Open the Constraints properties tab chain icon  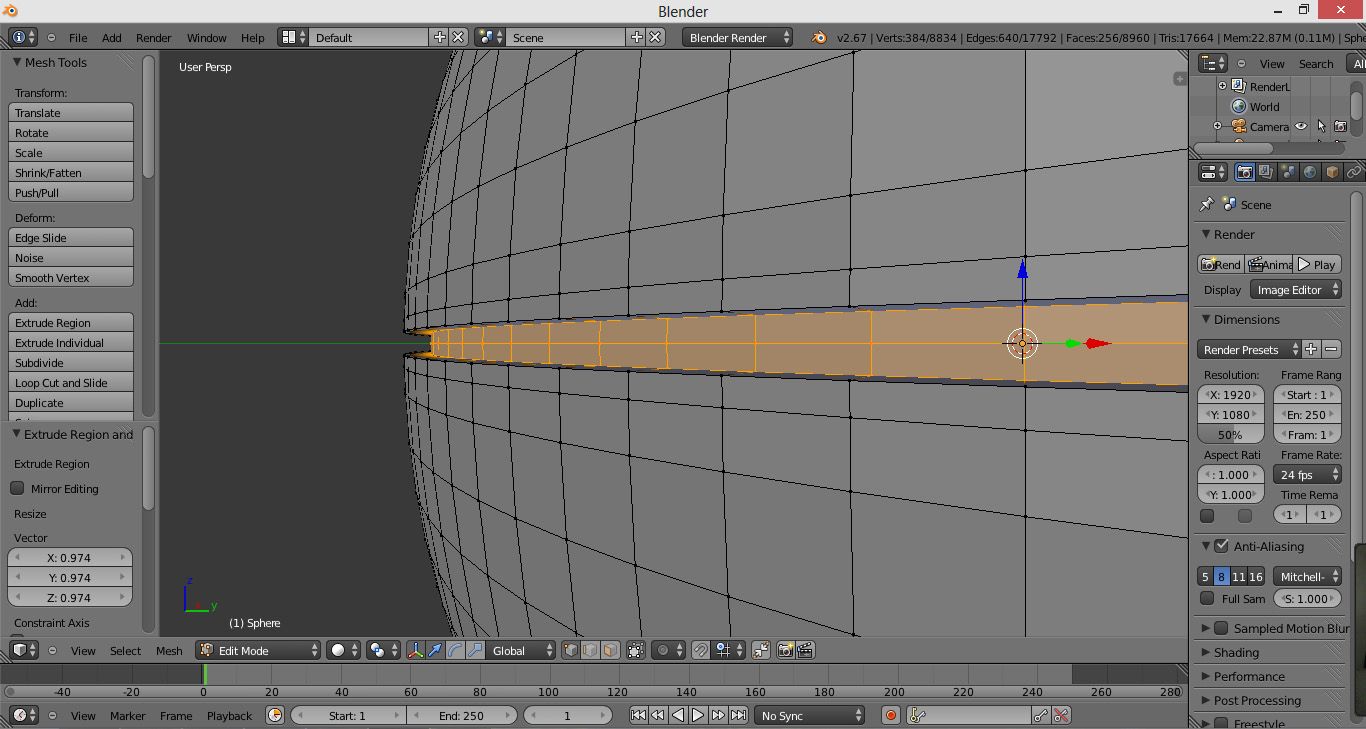tap(1354, 172)
